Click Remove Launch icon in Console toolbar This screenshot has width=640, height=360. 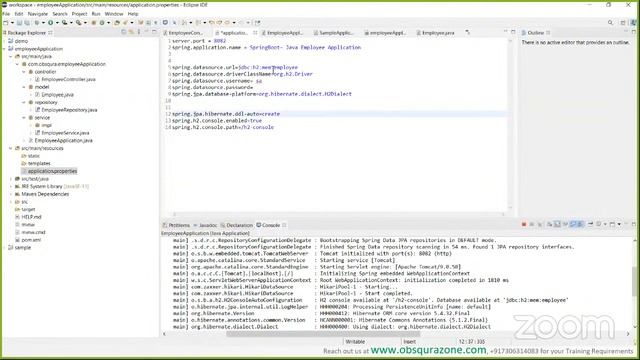tap(531, 224)
